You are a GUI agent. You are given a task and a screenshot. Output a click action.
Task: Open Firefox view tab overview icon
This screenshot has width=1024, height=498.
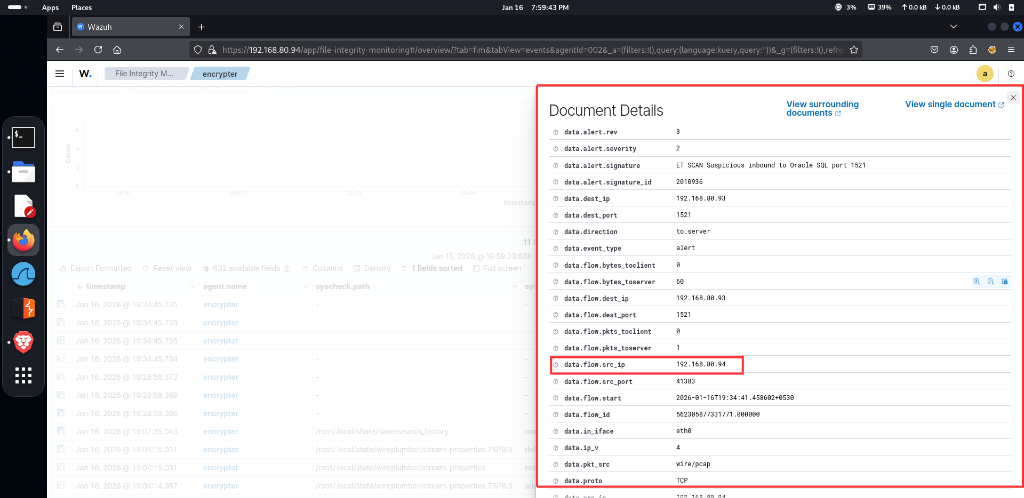click(x=57, y=27)
